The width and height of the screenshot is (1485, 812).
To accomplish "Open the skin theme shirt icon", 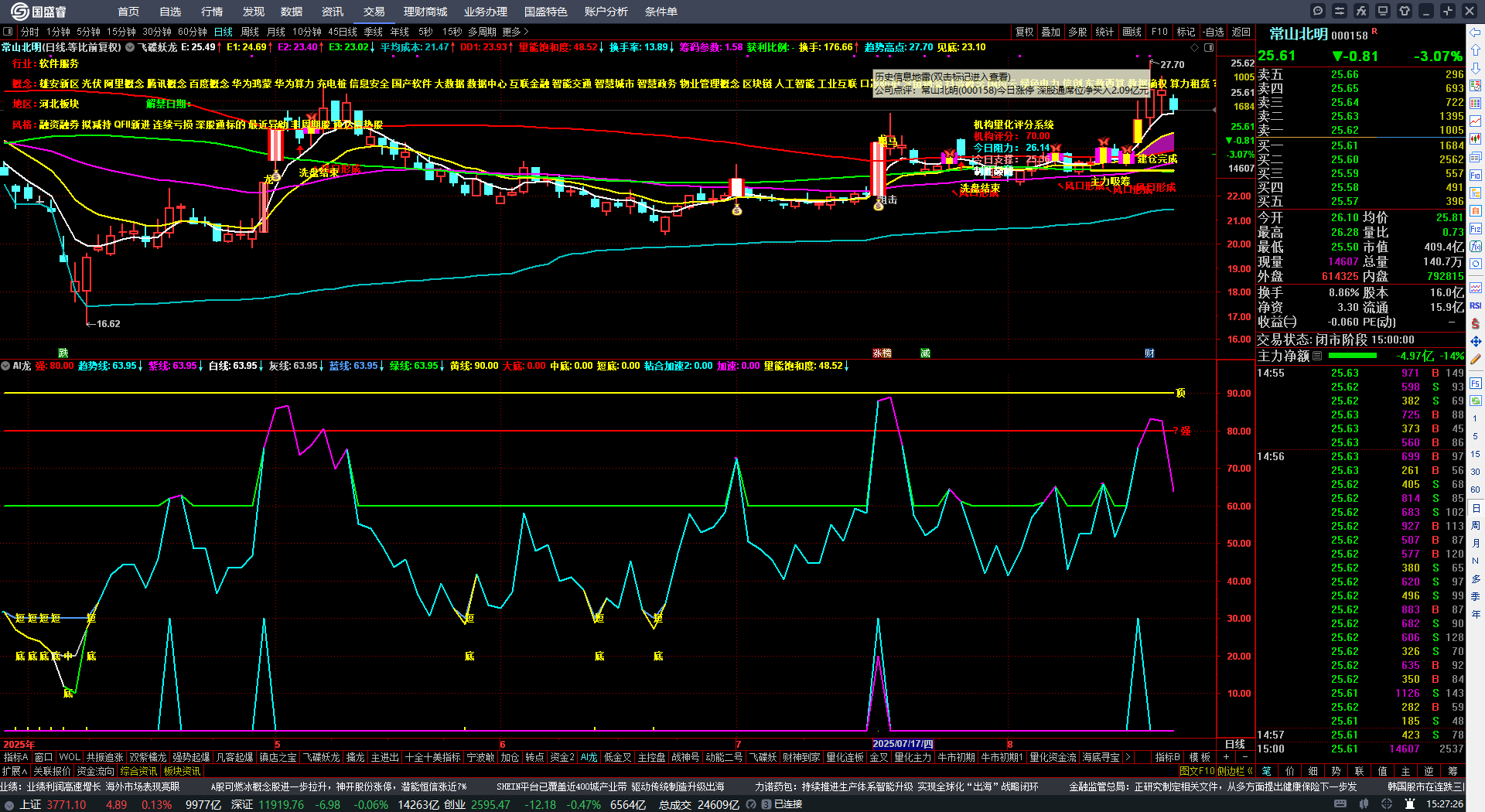I will 1405,11.
